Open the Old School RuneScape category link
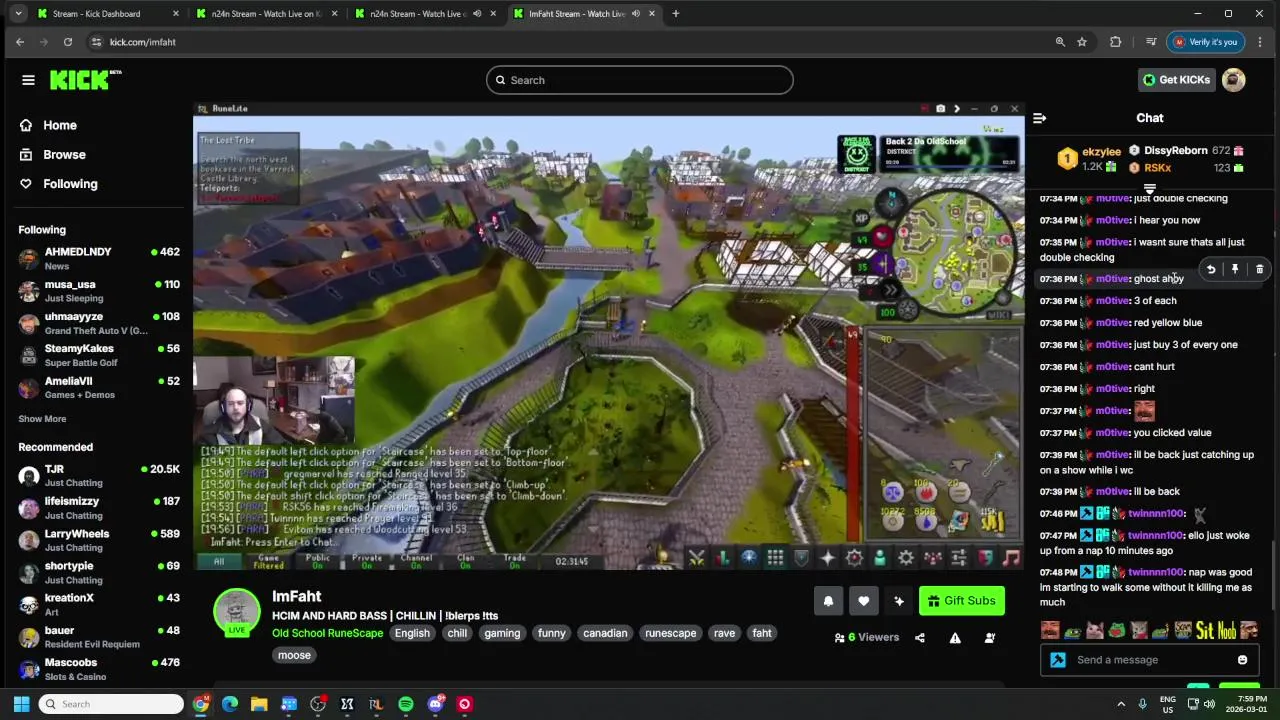The width and height of the screenshot is (1280, 720). tap(328, 633)
